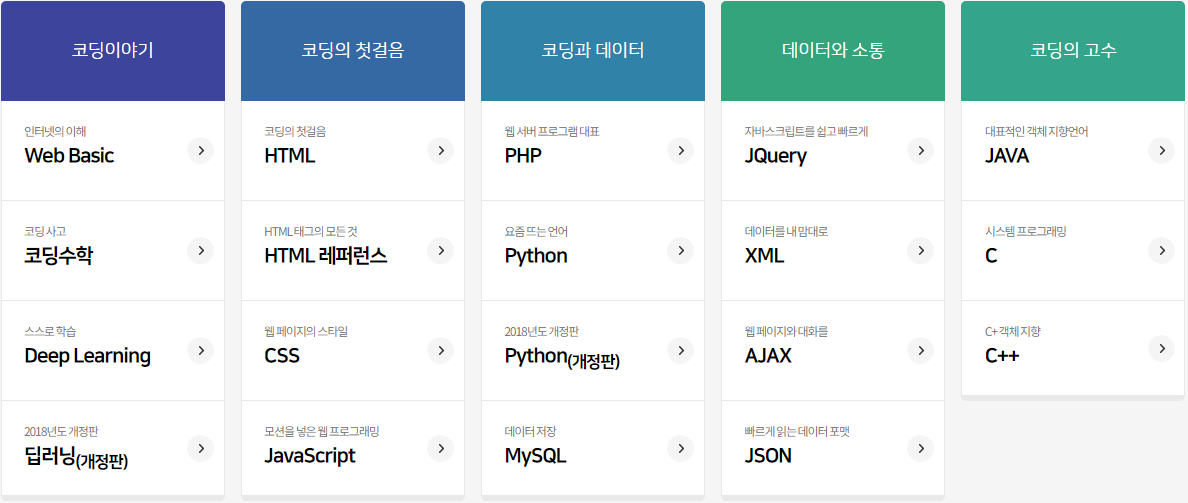The image size is (1188, 503).
Task: Open the C++ course title
Action: point(1002,355)
